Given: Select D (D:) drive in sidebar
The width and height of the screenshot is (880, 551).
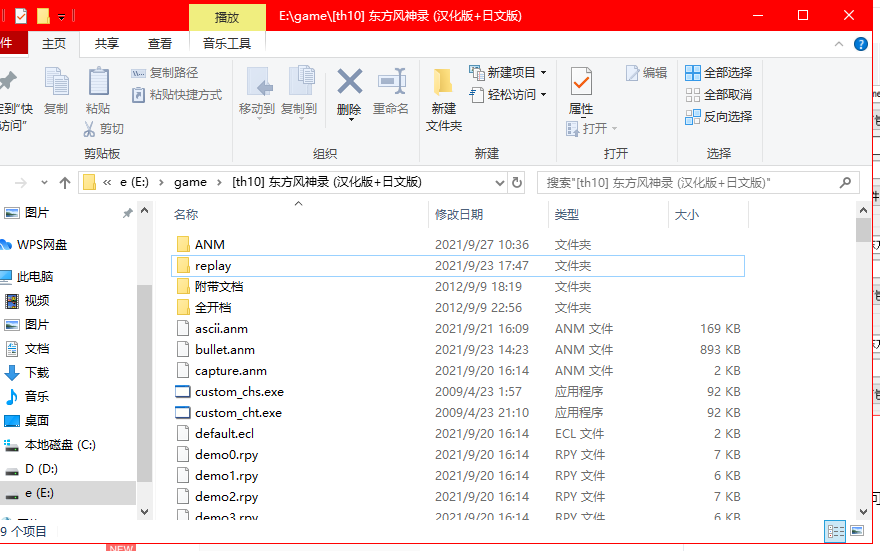Looking at the screenshot, I should click(x=41, y=469).
